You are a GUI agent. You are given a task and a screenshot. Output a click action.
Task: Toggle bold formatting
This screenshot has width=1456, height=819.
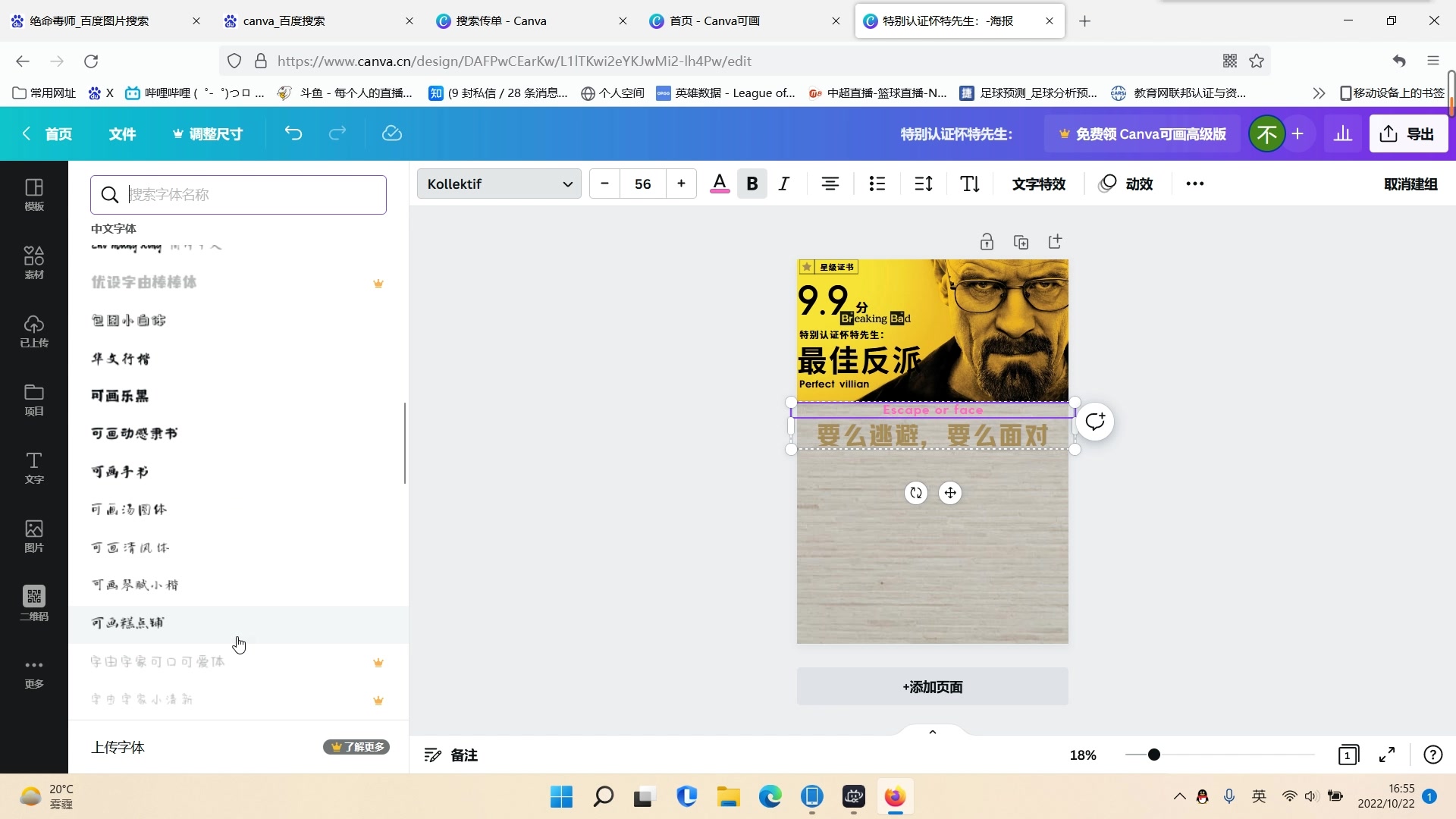click(x=752, y=184)
